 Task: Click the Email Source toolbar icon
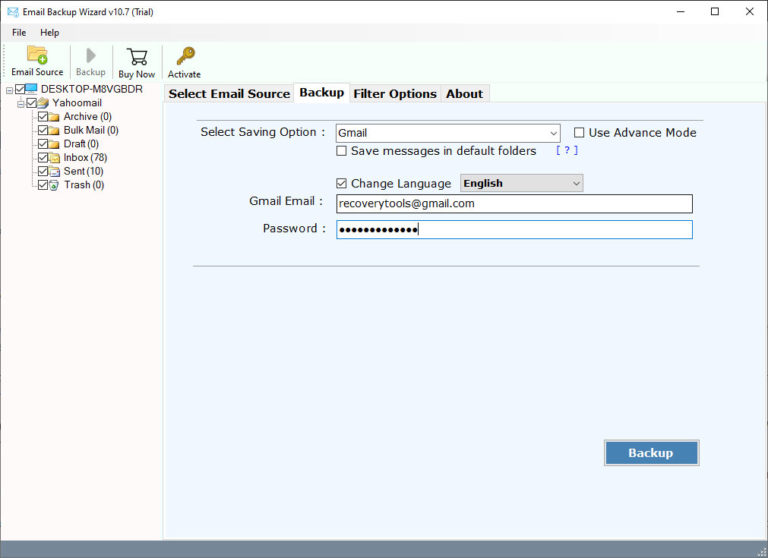pos(37,55)
